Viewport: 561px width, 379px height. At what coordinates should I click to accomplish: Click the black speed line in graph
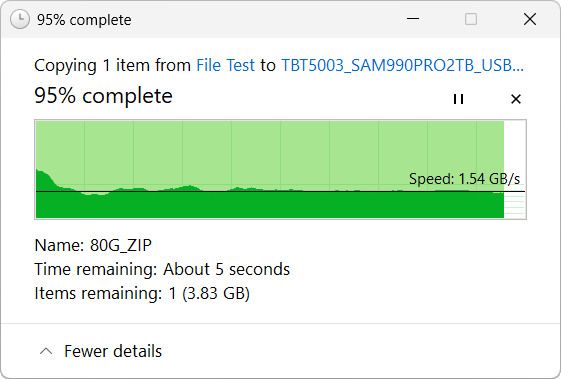[x=280, y=191]
